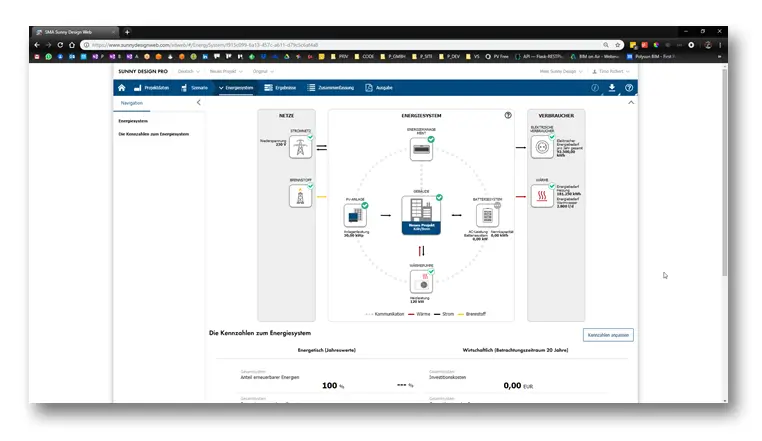Open the P_GMBH bookmarks folder
Screen dimensions: 762x441
(x=393, y=57)
